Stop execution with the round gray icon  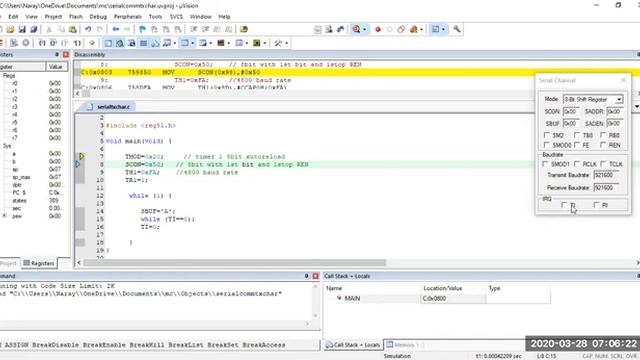(26, 43)
